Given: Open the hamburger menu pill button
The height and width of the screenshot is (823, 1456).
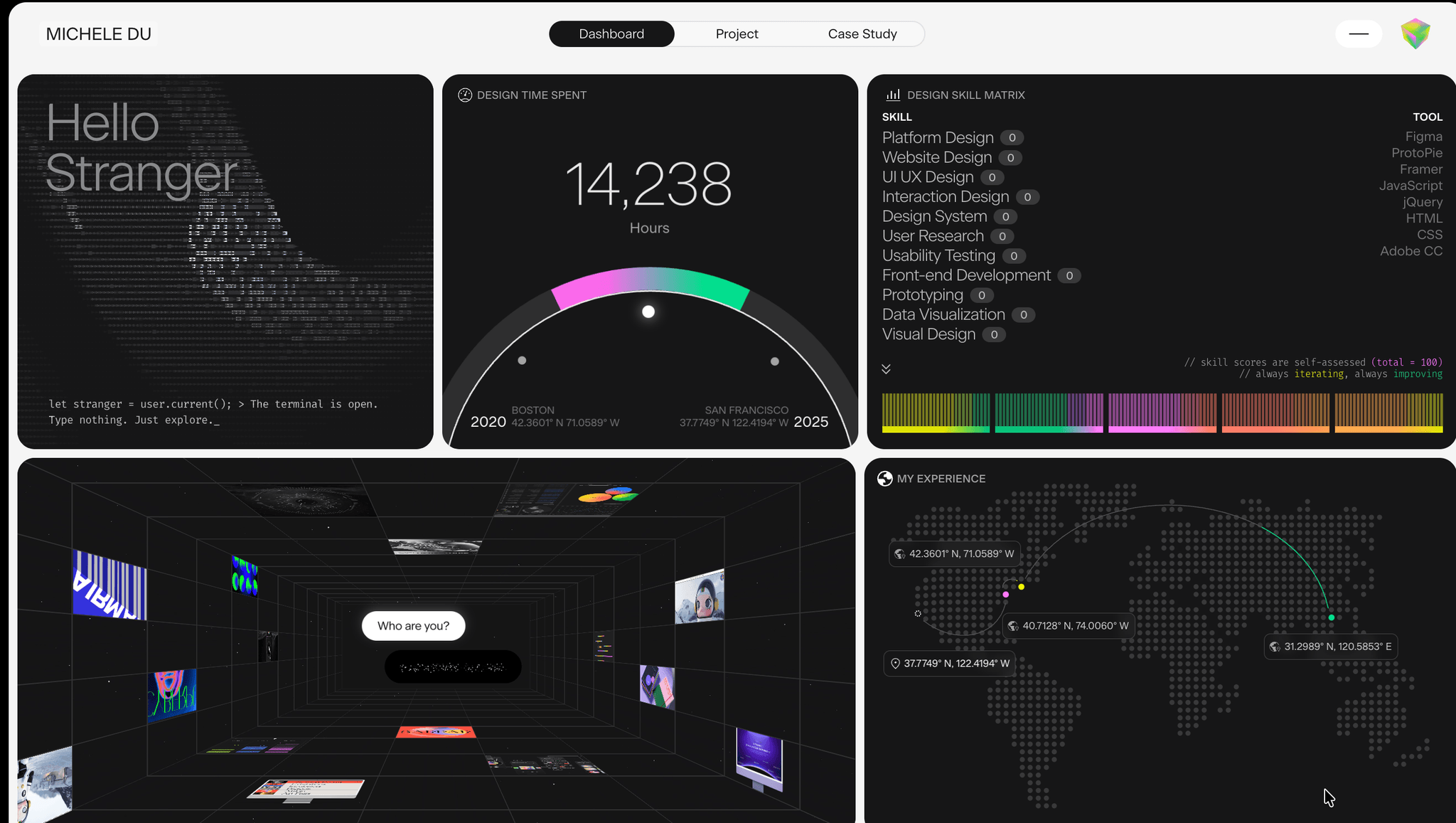Looking at the screenshot, I should 1359,33.
